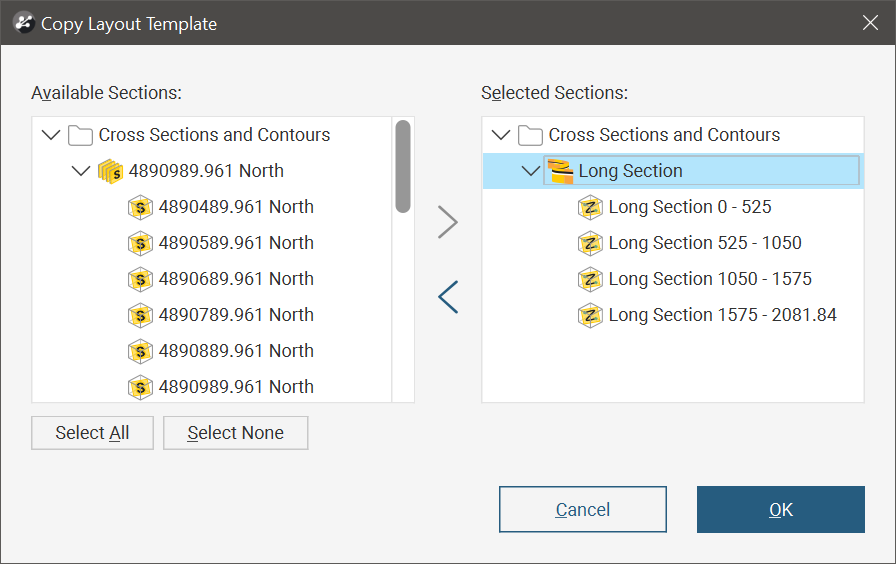Click the 4890489.961 North section icon
Viewport: 896px width, 564px height.
coord(141,207)
